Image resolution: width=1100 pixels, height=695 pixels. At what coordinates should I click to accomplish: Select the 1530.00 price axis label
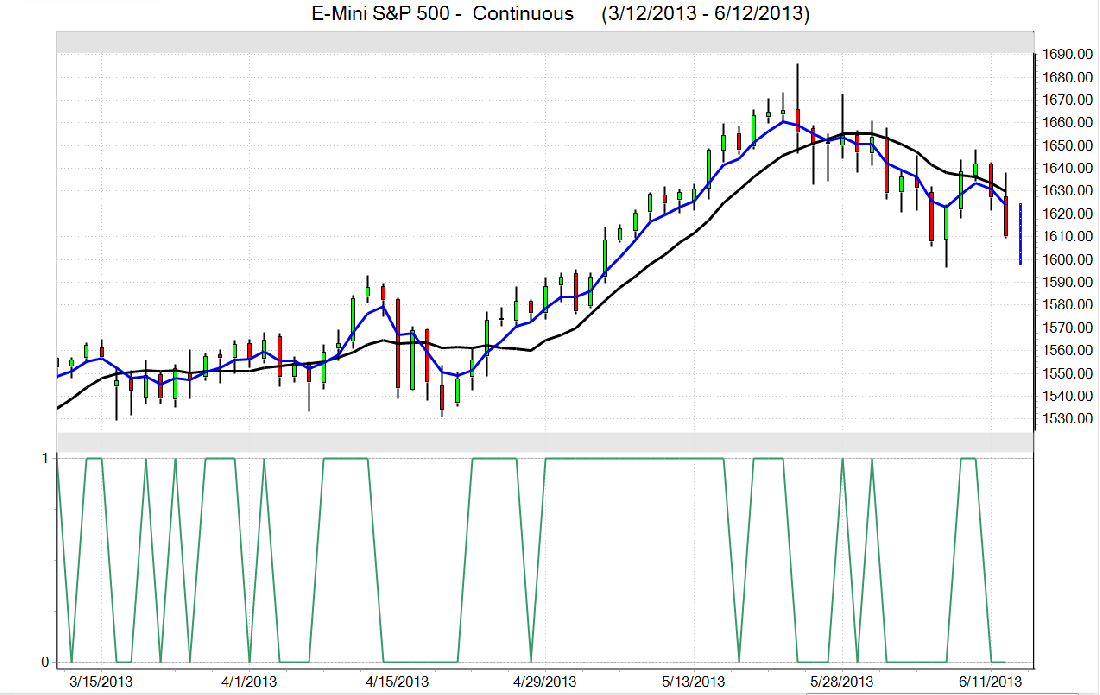point(1064,419)
